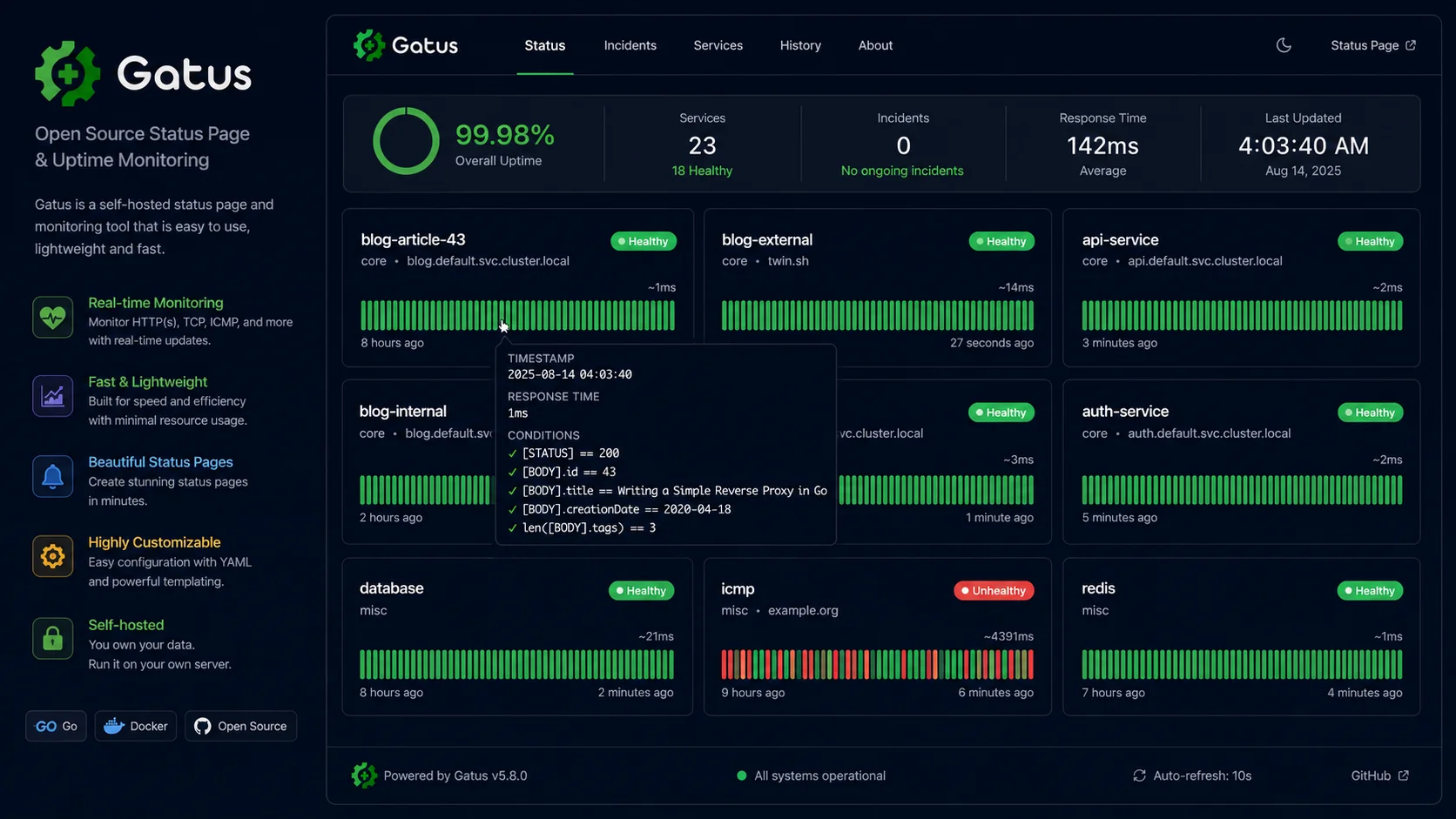Click the Healthy badge on database
The image size is (1456, 819).
642,590
